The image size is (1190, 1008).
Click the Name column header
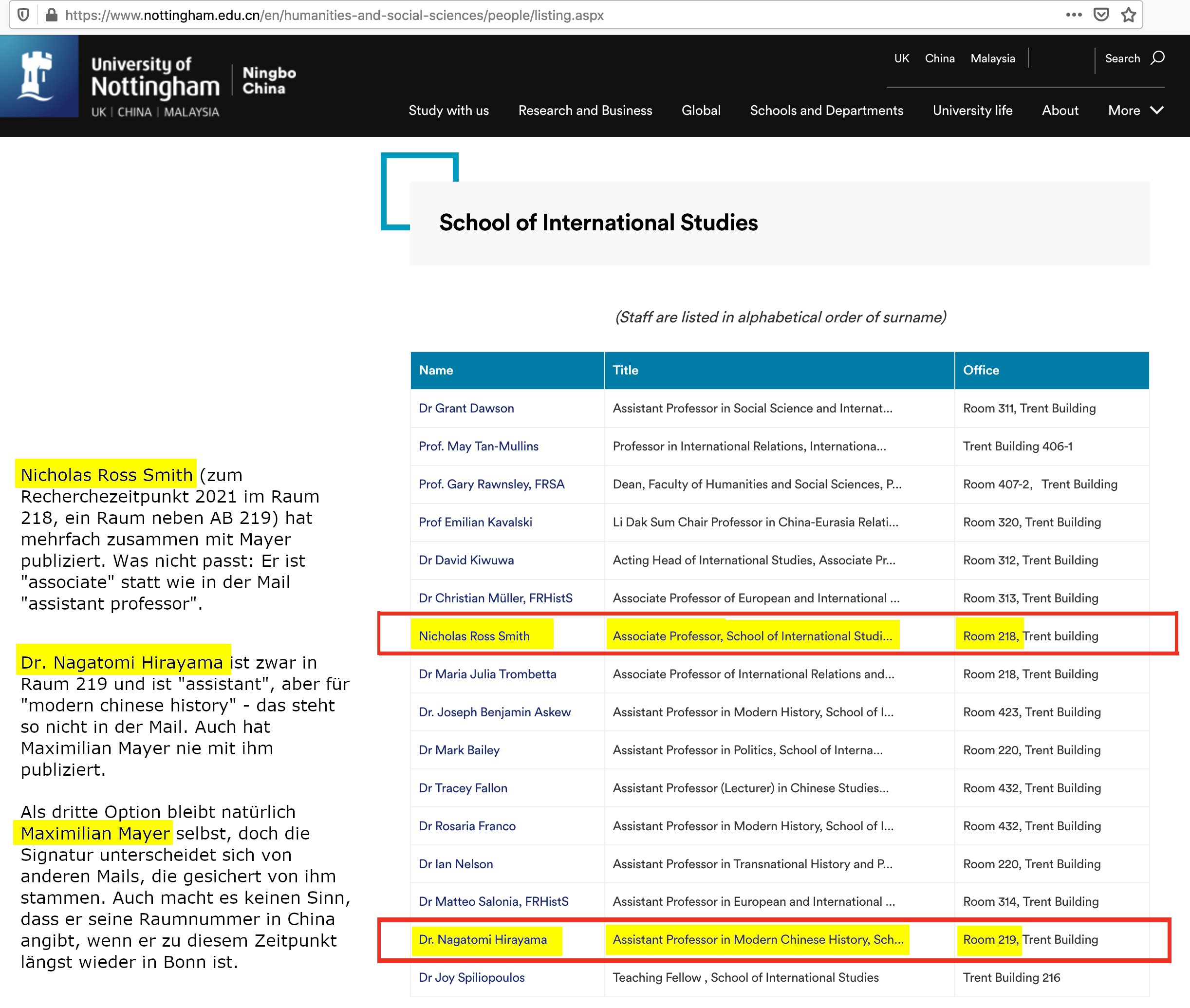435,370
